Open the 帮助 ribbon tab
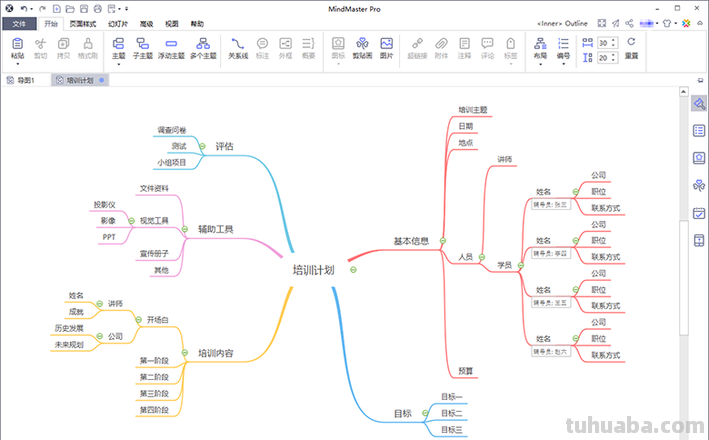The image size is (709, 440). pyautogui.click(x=197, y=24)
